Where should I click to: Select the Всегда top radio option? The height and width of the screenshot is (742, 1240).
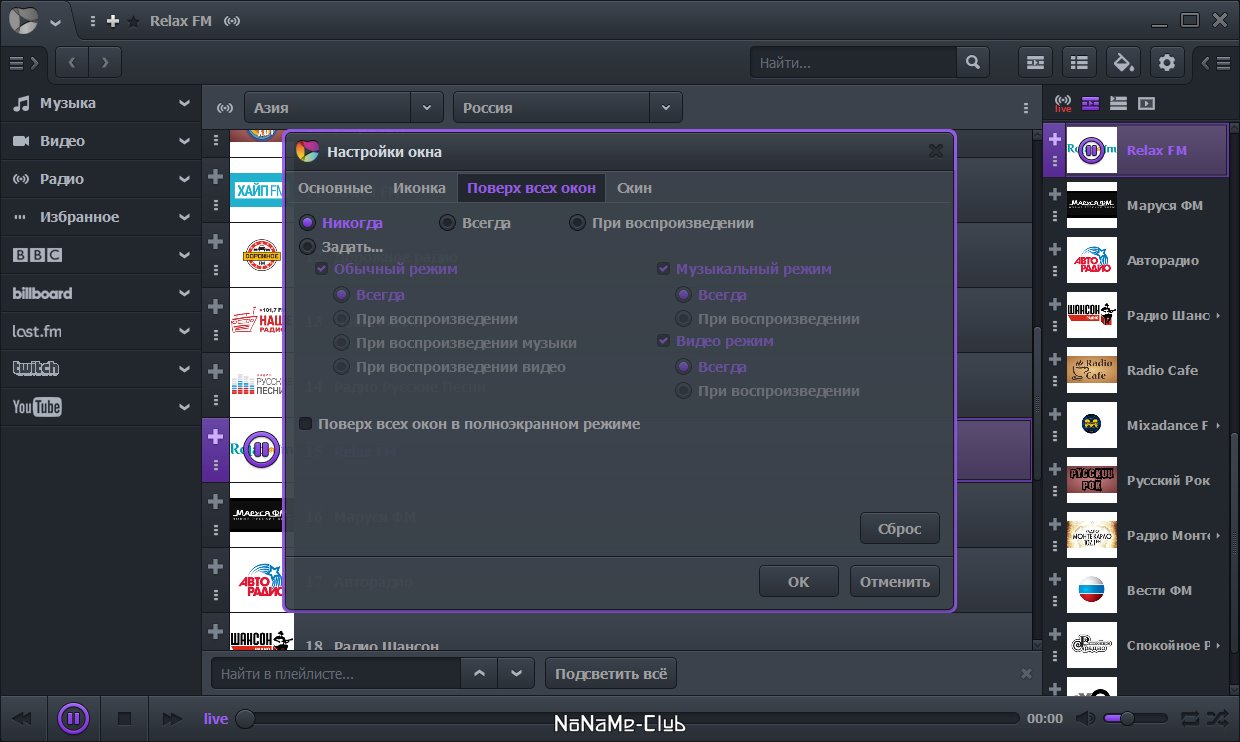(x=476, y=223)
